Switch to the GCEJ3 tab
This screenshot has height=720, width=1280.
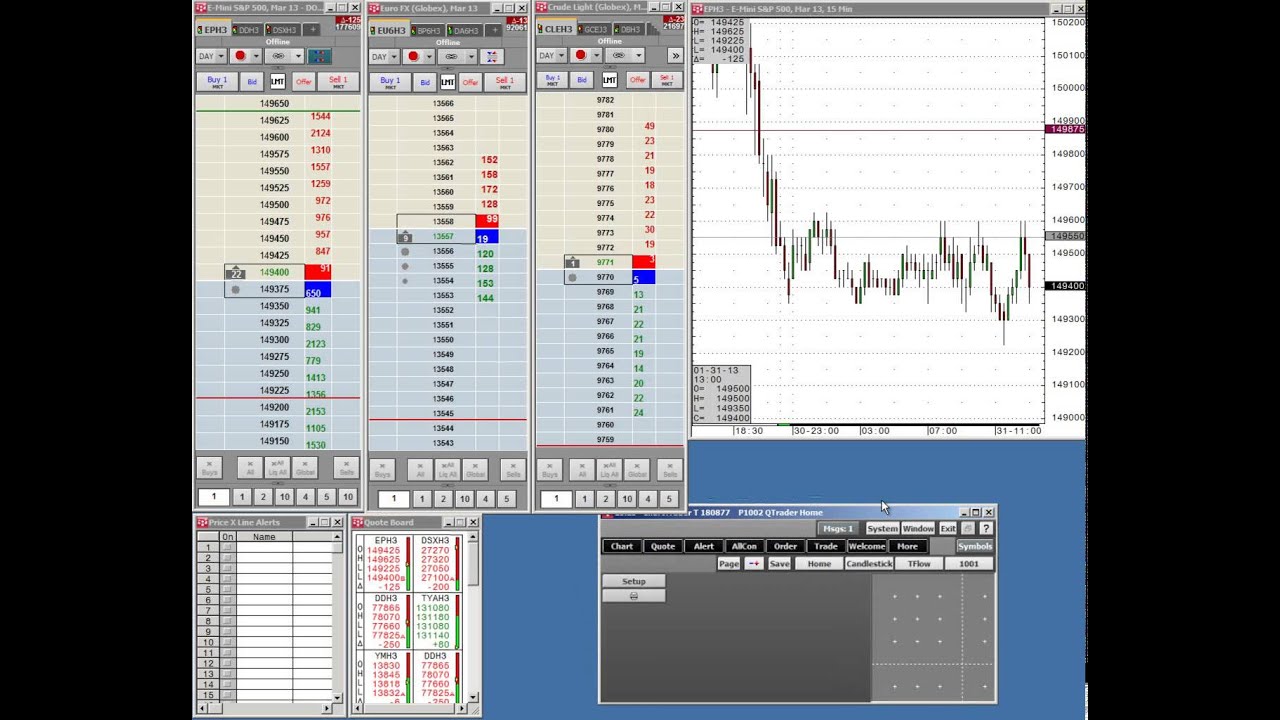tap(594, 30)
